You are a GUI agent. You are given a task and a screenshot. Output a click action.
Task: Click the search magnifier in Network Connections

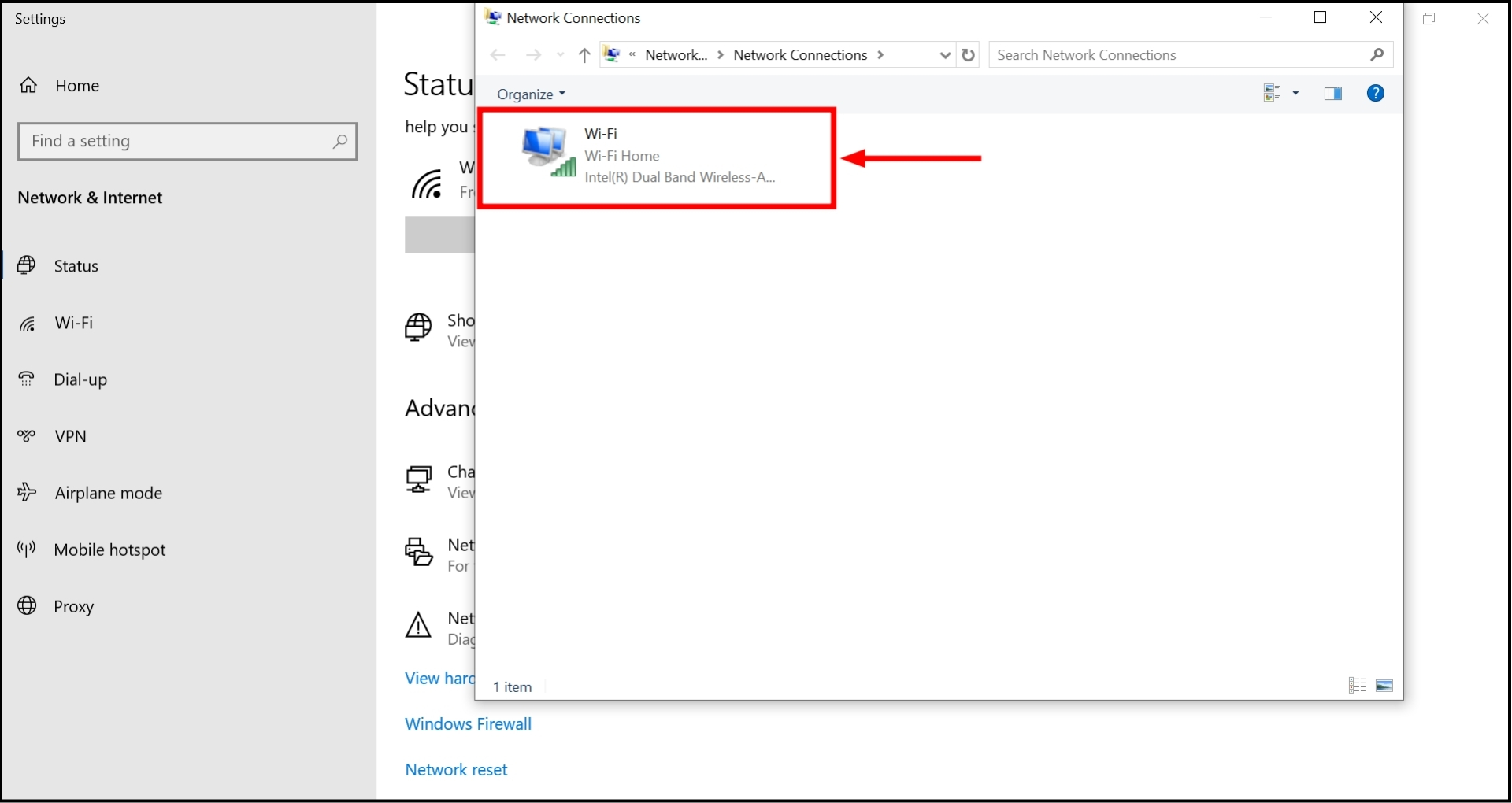click(x=1377, y=55)
